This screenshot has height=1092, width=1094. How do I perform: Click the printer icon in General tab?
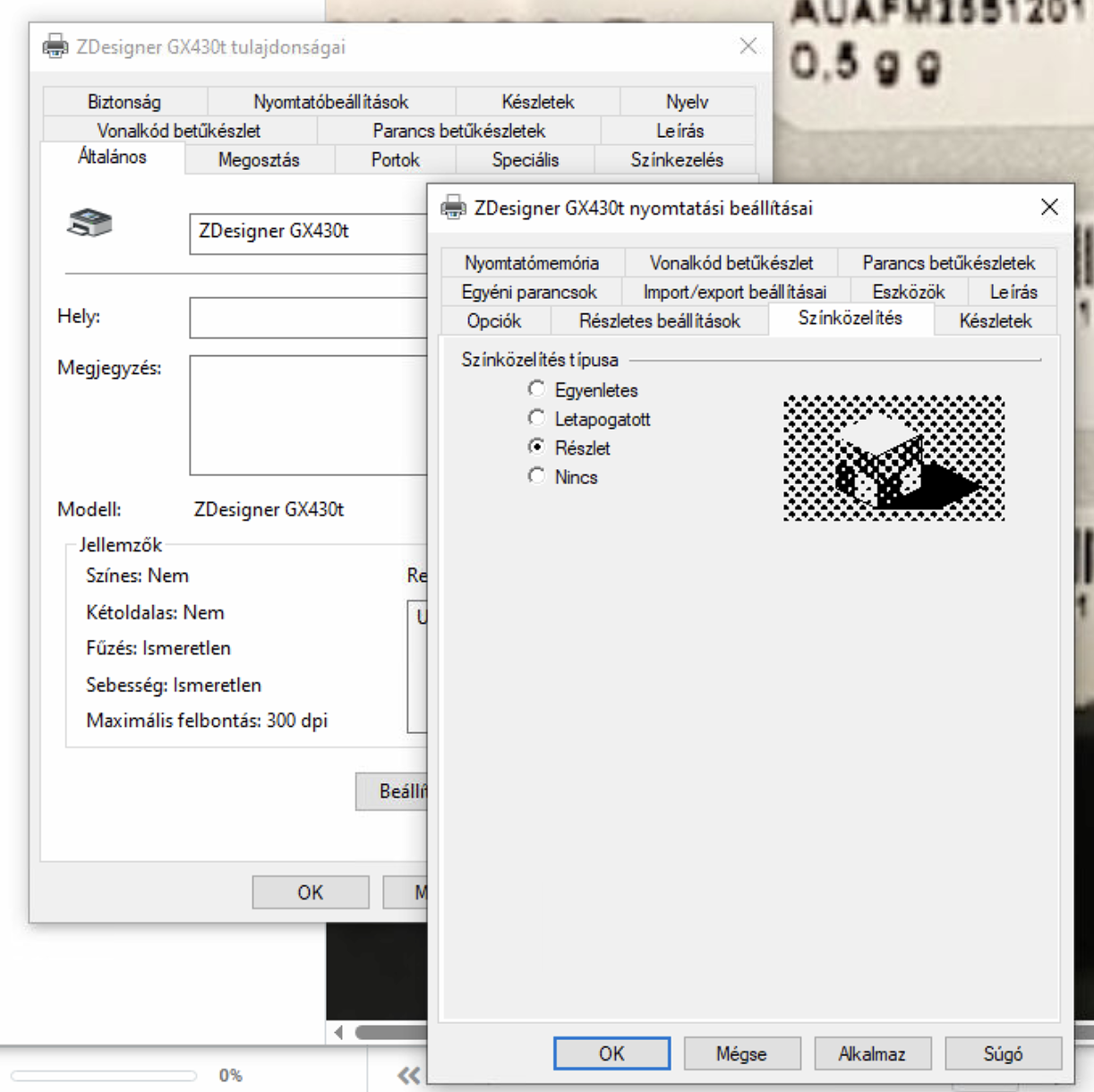point(90,223)
